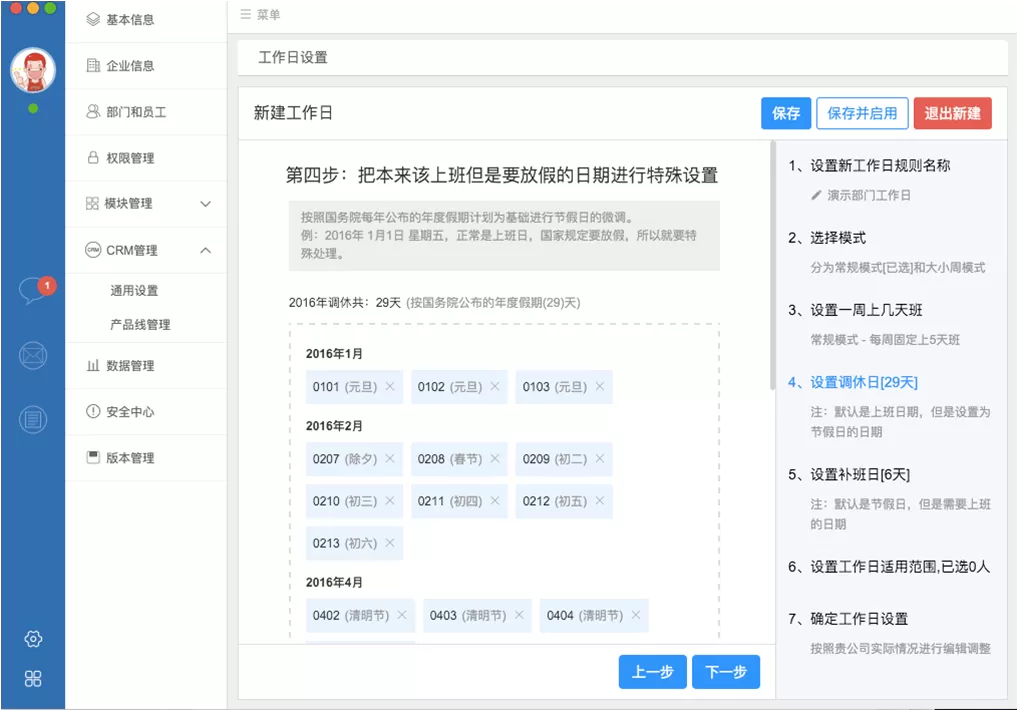Click the 0402 (清明节) date tag

360,615
